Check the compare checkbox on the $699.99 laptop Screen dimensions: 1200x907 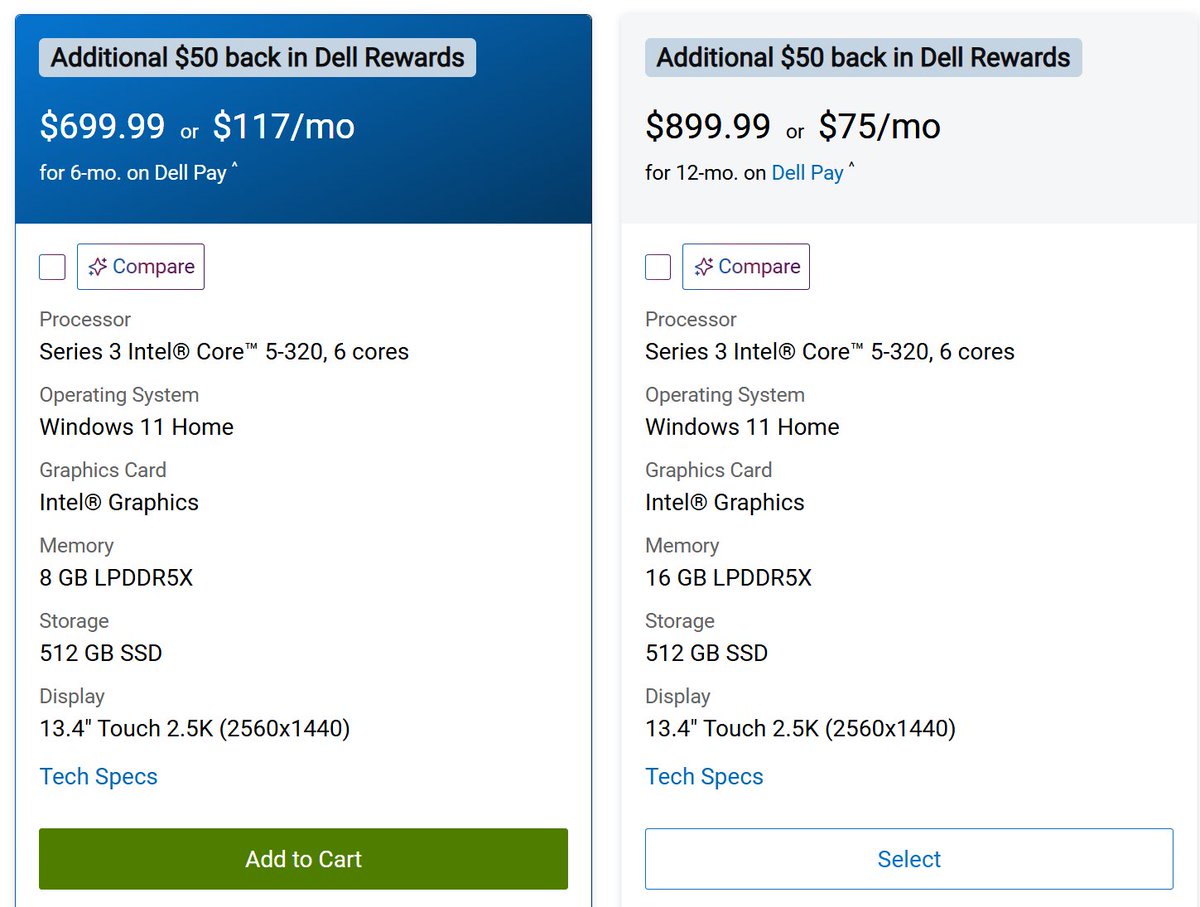click(x=52, y=267)
